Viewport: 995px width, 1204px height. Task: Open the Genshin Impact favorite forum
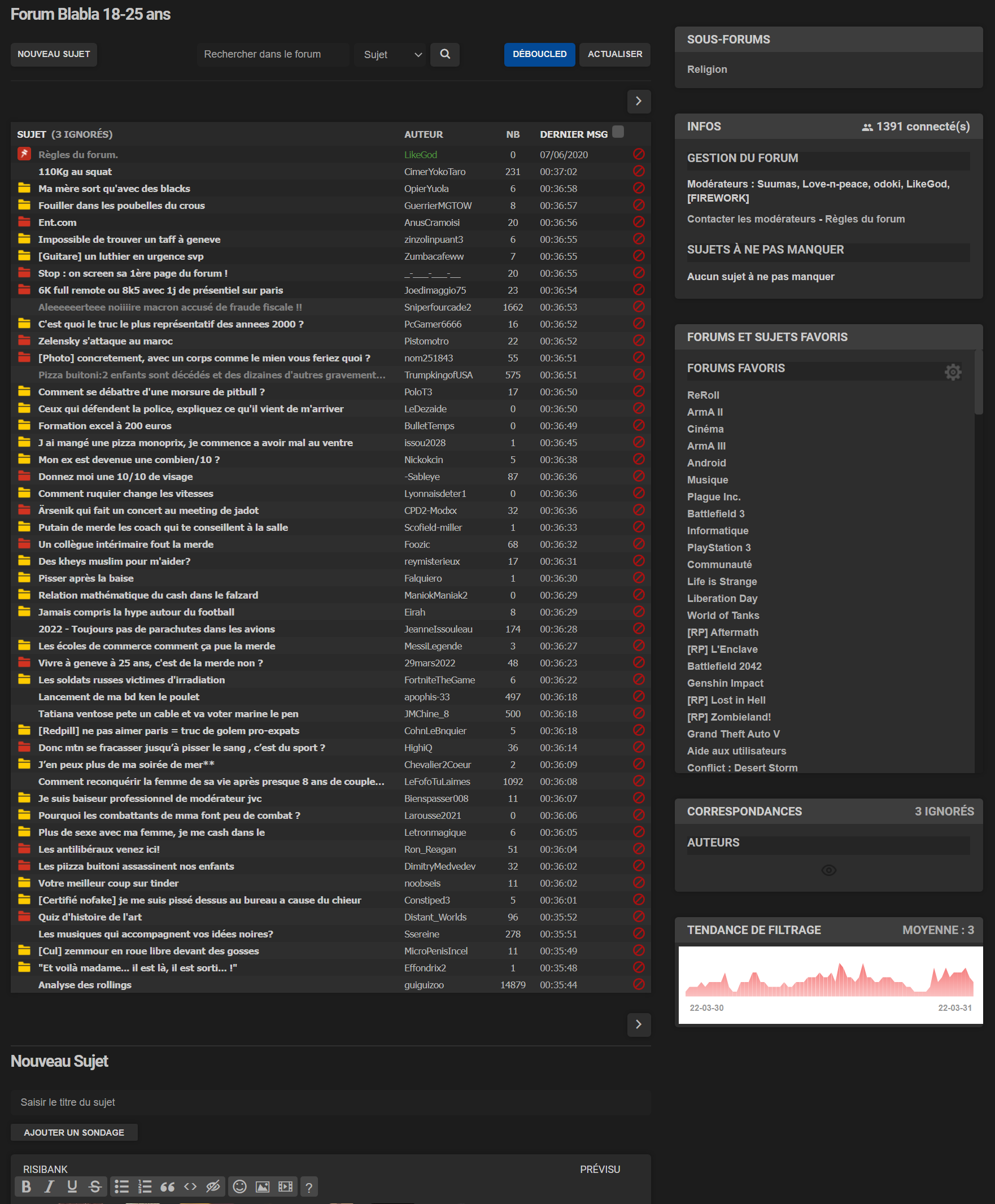[x=725, y=683]
